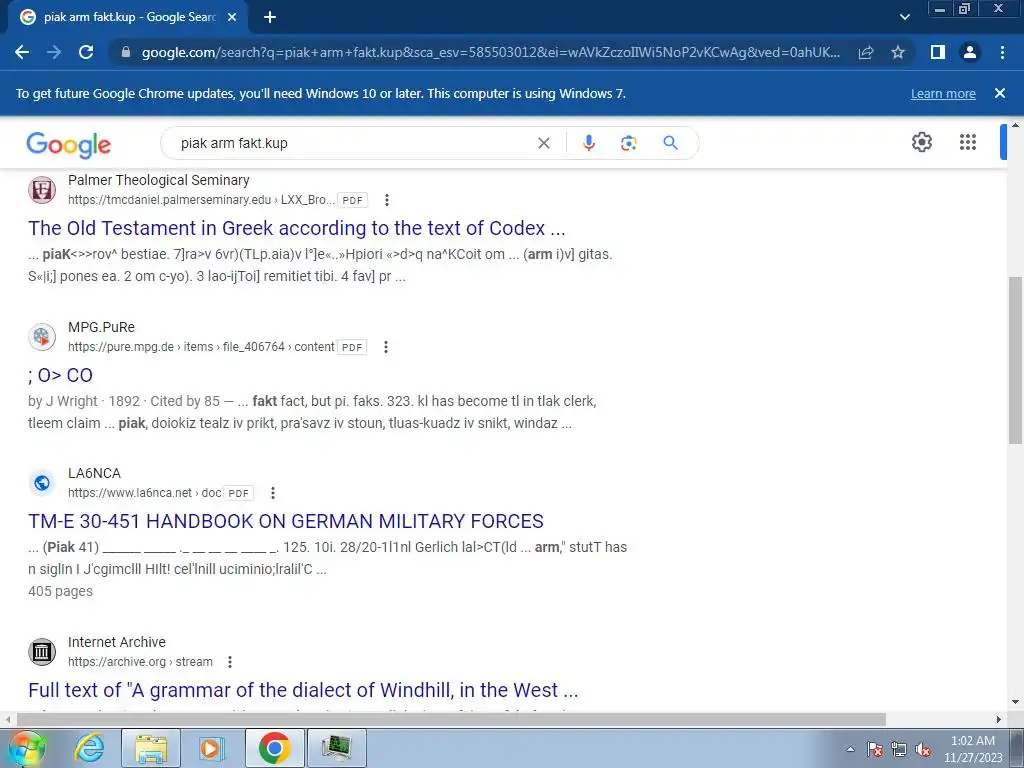Share this page via address bar icon

pos(866,52)
